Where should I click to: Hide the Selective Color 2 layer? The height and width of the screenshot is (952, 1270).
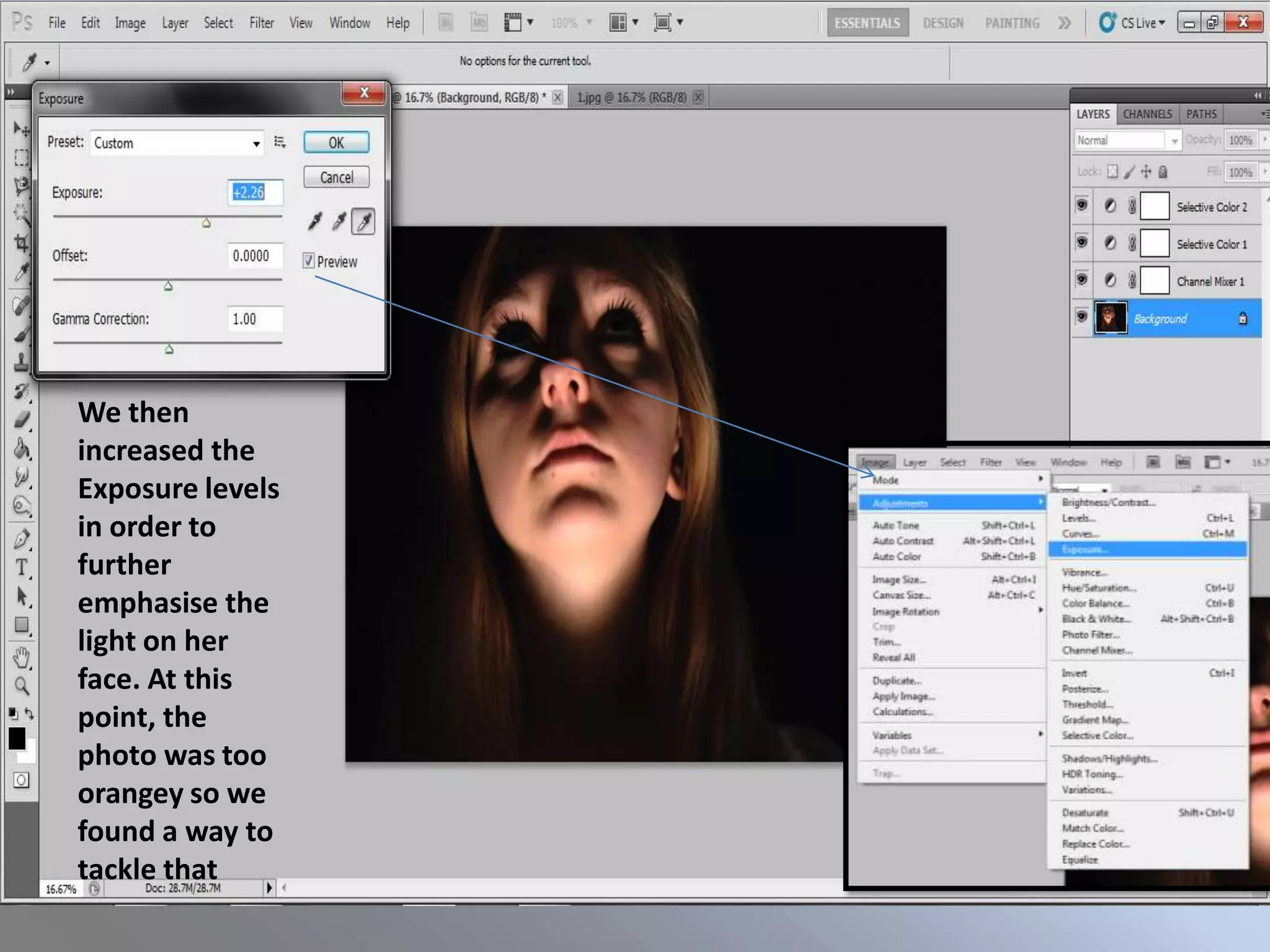tap(1082, 205)
